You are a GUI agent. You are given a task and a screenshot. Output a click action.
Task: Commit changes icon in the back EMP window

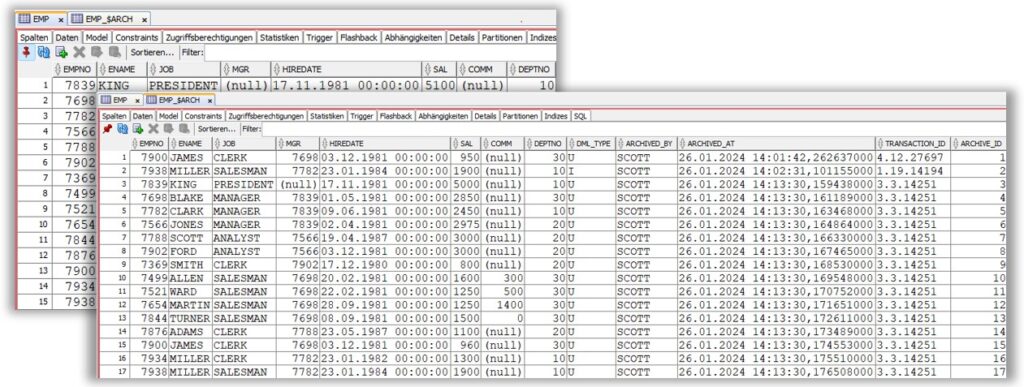(x=97, y=52)
